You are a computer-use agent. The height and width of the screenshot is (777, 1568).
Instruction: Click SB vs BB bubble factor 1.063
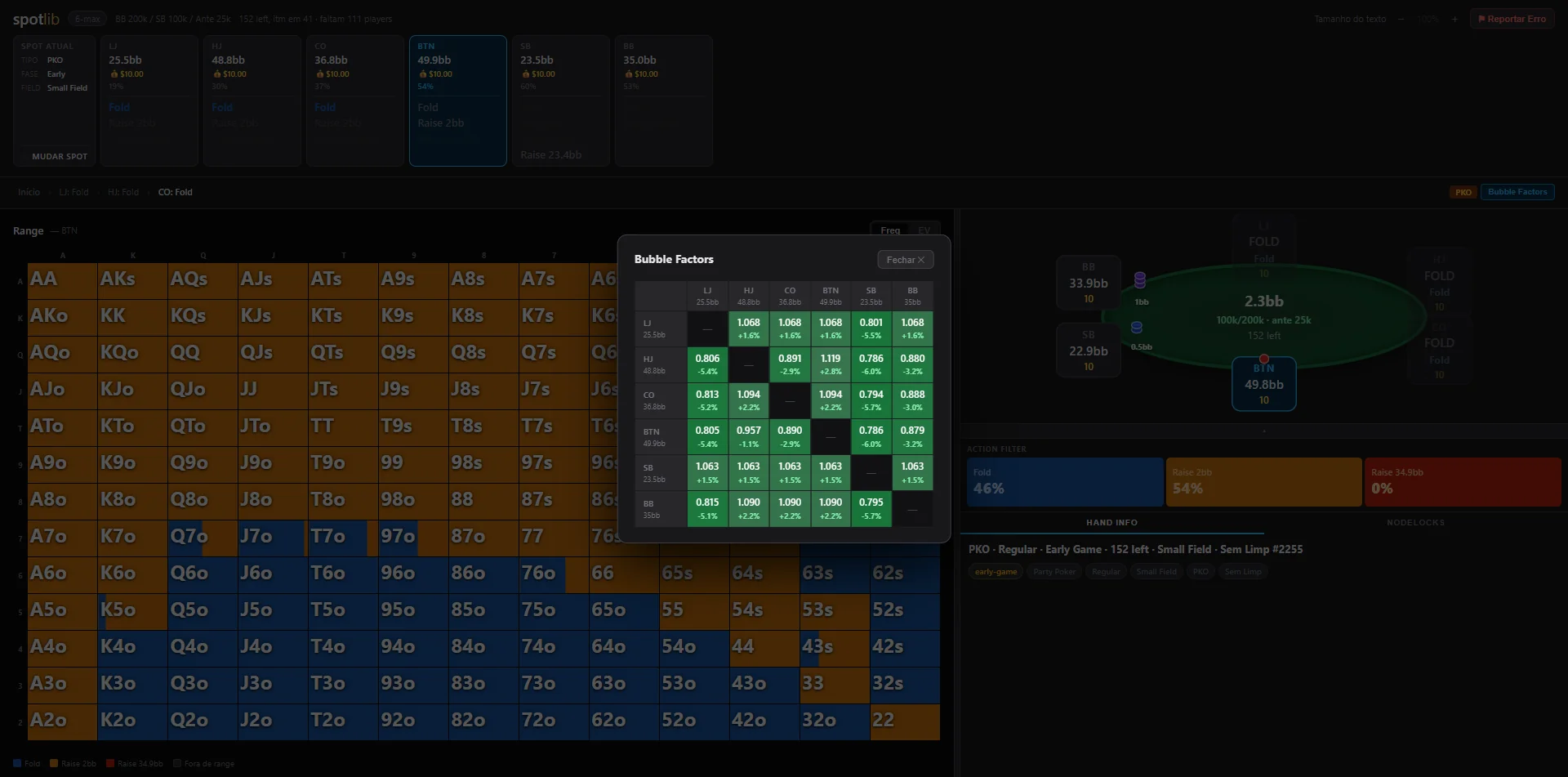912,472
